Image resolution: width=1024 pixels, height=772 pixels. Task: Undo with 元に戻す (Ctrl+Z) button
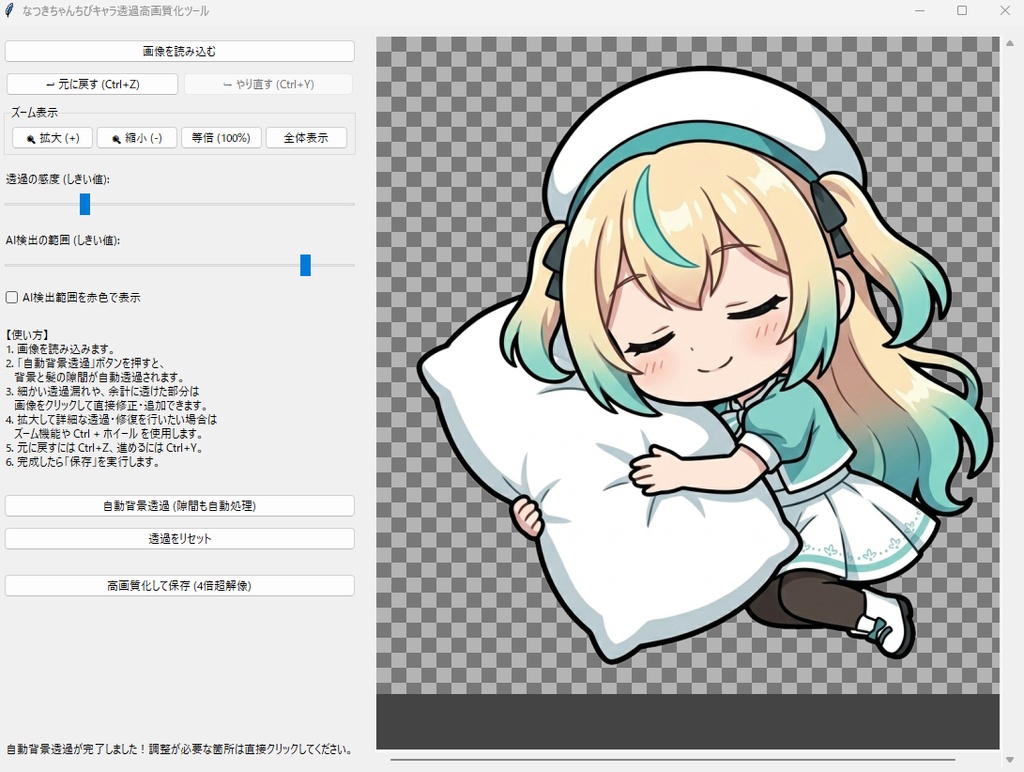(x=92, y=84)
